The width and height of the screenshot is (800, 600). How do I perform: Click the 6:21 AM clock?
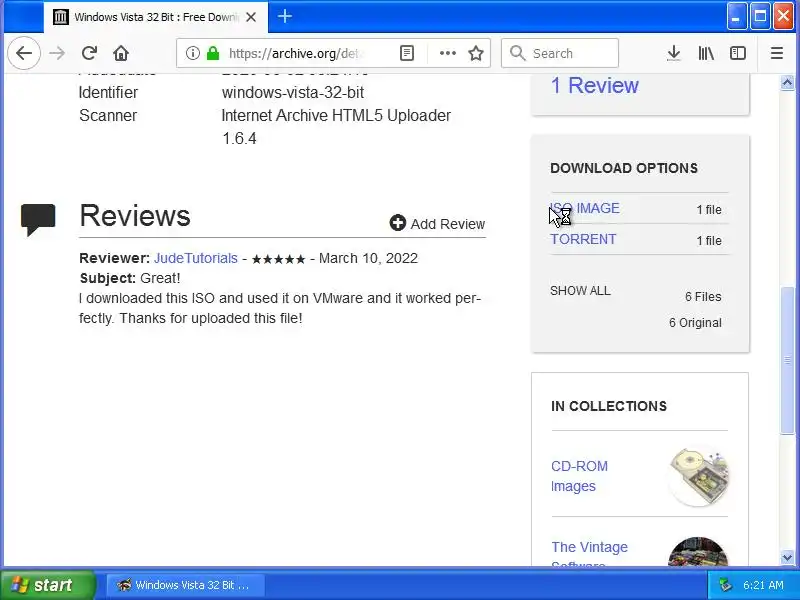click(x=763, y=585)
